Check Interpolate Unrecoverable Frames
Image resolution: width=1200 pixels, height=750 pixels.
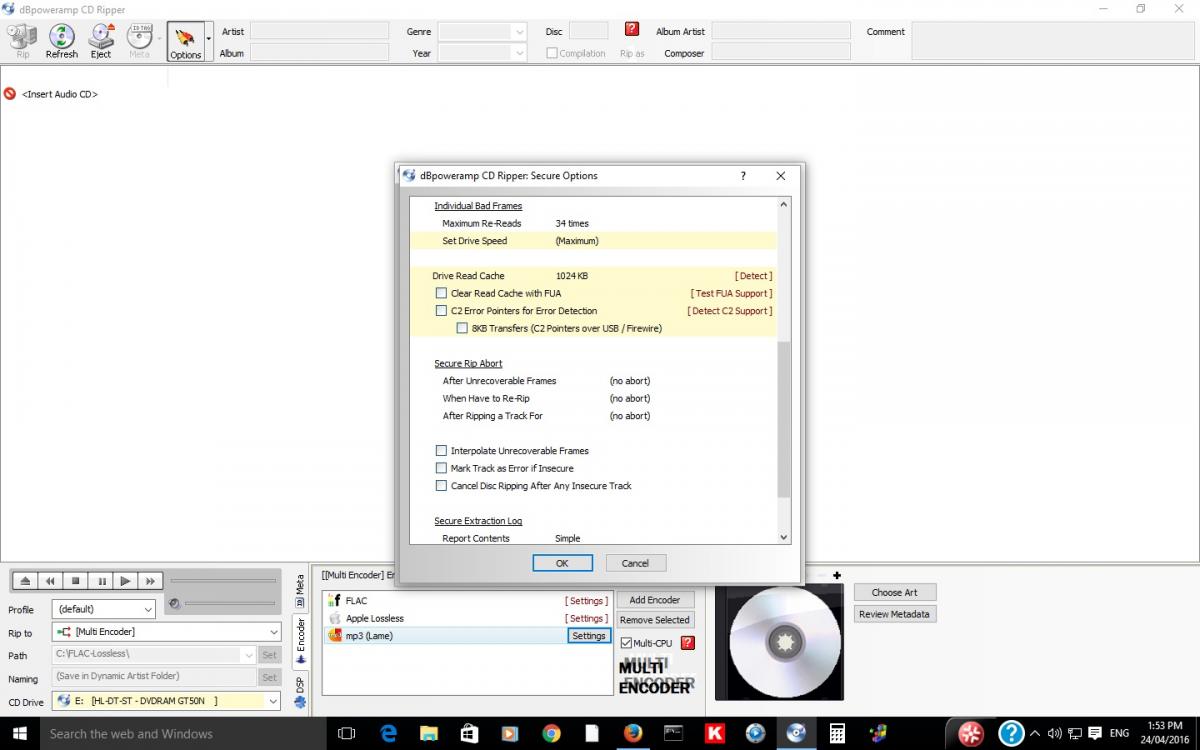click(x=441, y=451)
